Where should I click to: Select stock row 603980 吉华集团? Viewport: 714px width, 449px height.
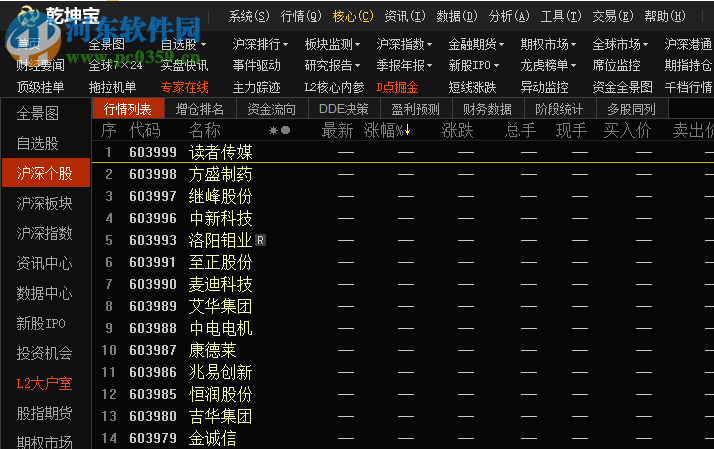click(x=403, y=416)
